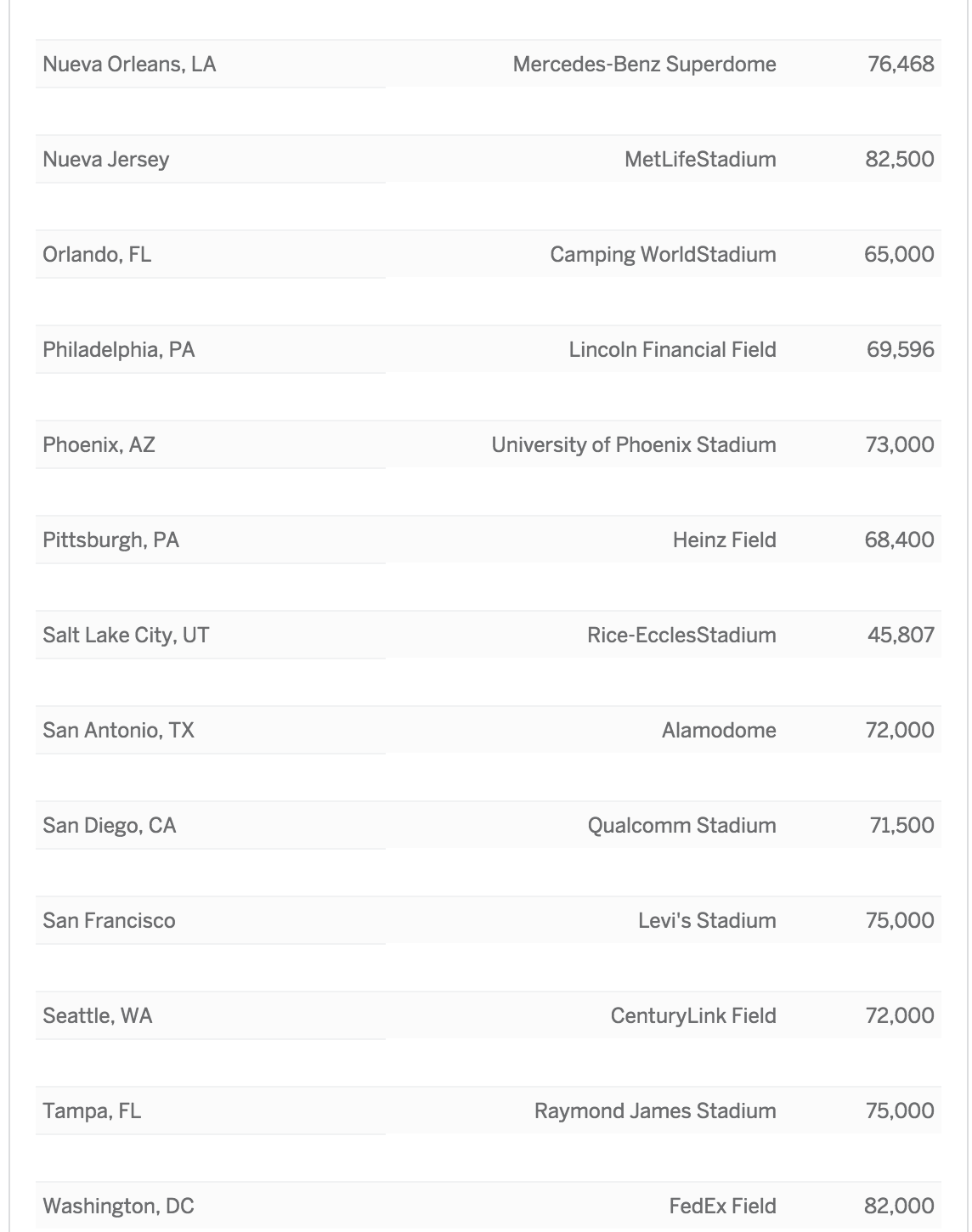Screen dimensions: 972x1232
Task: Click the Nueva Orleans, LA city cell
Action: click(x=129, y=65)
